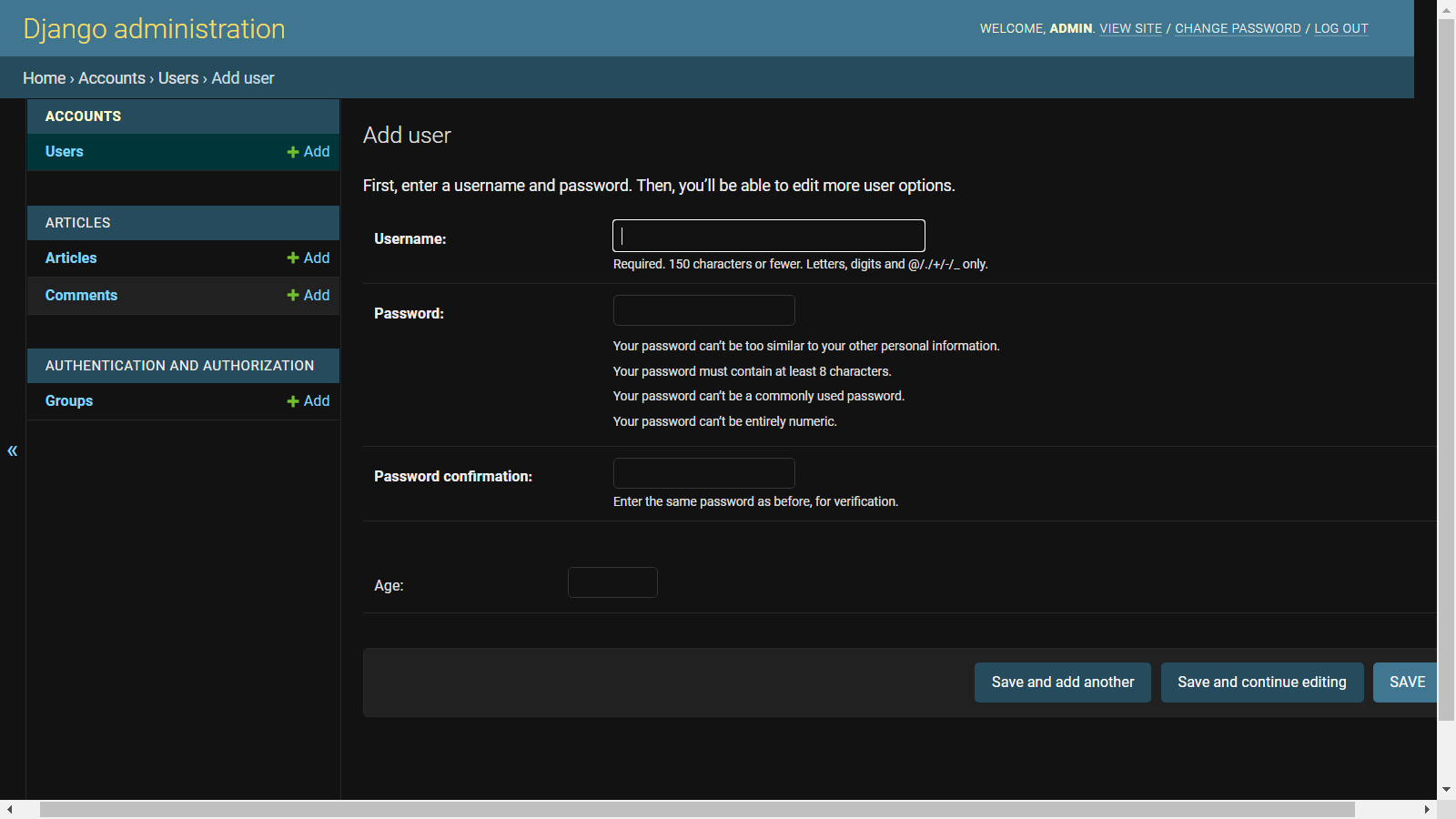Click the plus Add icon next to Articles
The height and width of the screenshot is (819, 1456).
(x=308, y=258)
